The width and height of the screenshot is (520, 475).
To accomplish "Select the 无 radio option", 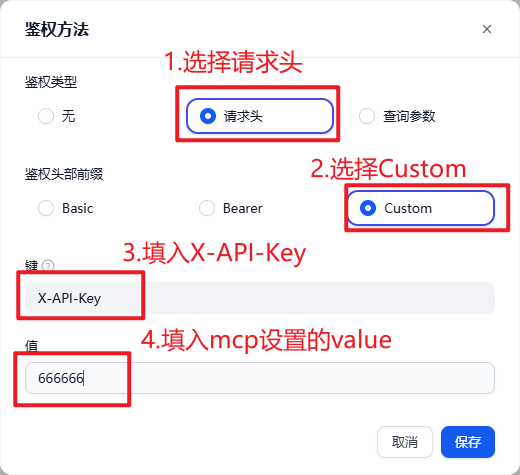I will click(46, 116).
